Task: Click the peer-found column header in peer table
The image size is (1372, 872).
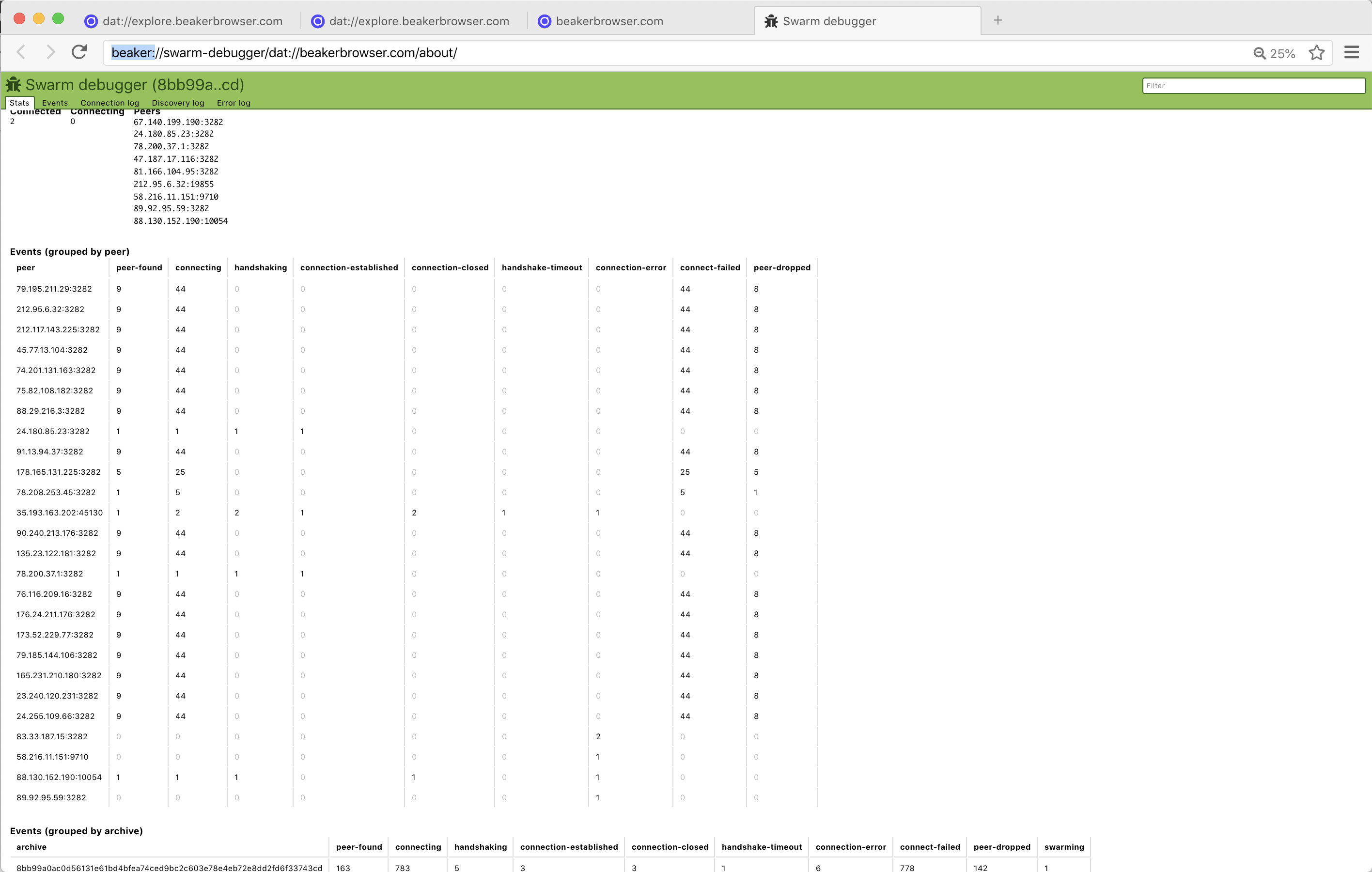Action: [x=139, y=268]
